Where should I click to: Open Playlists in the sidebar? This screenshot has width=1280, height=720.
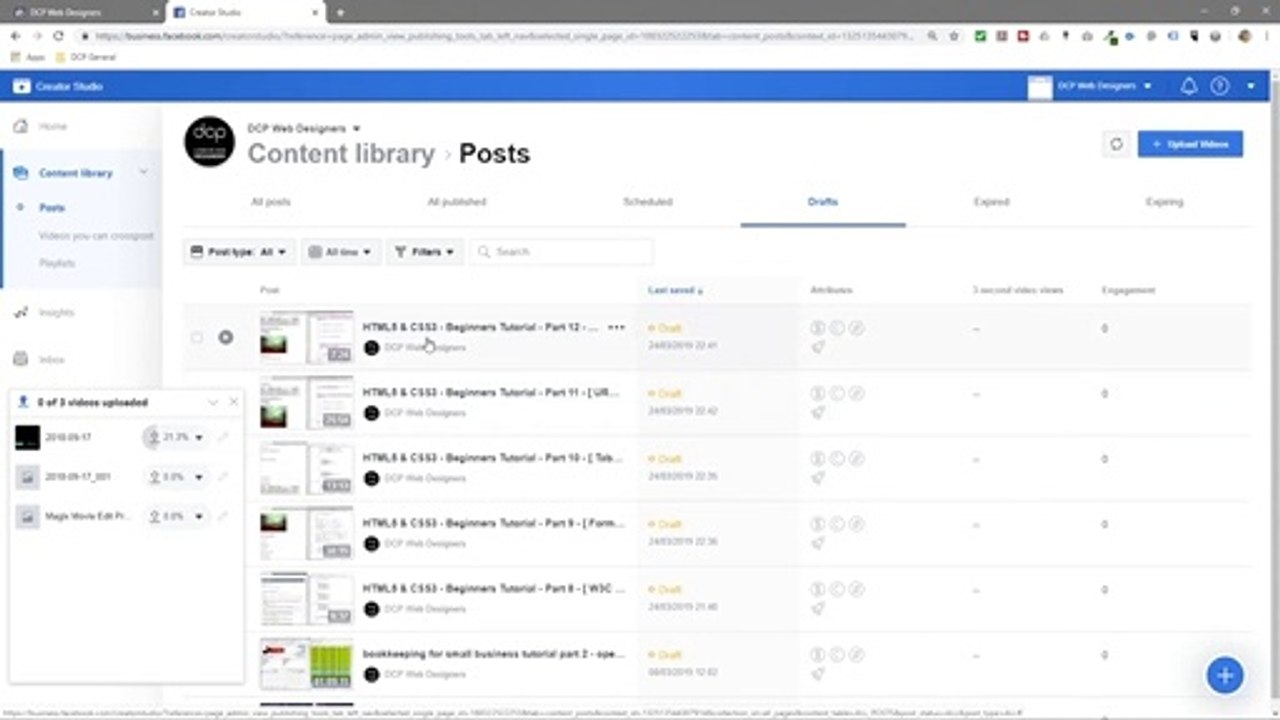[x=57, y=263]
